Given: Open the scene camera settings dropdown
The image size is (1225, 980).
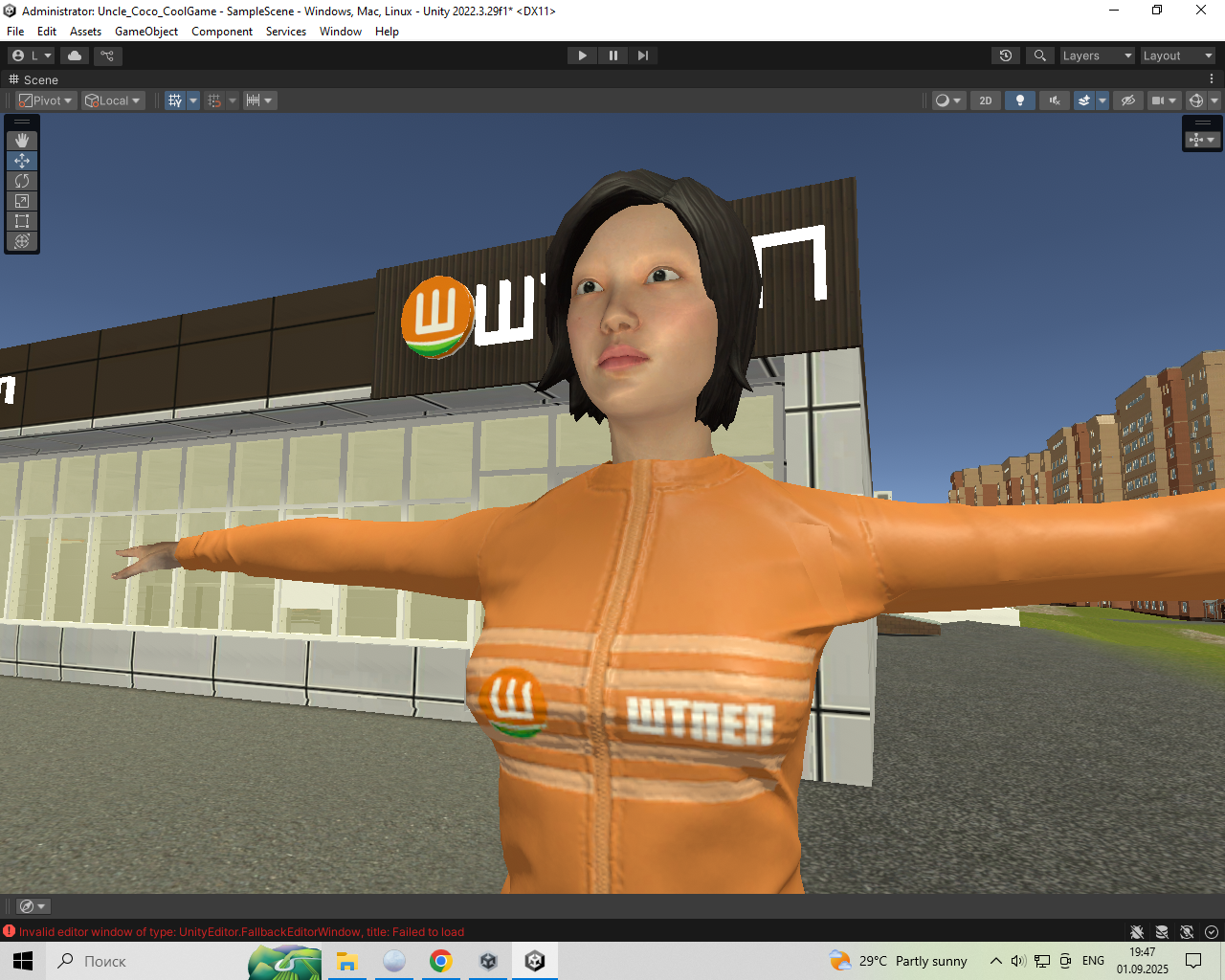Looking at the screenshot, I should (x=1164, y=100).
